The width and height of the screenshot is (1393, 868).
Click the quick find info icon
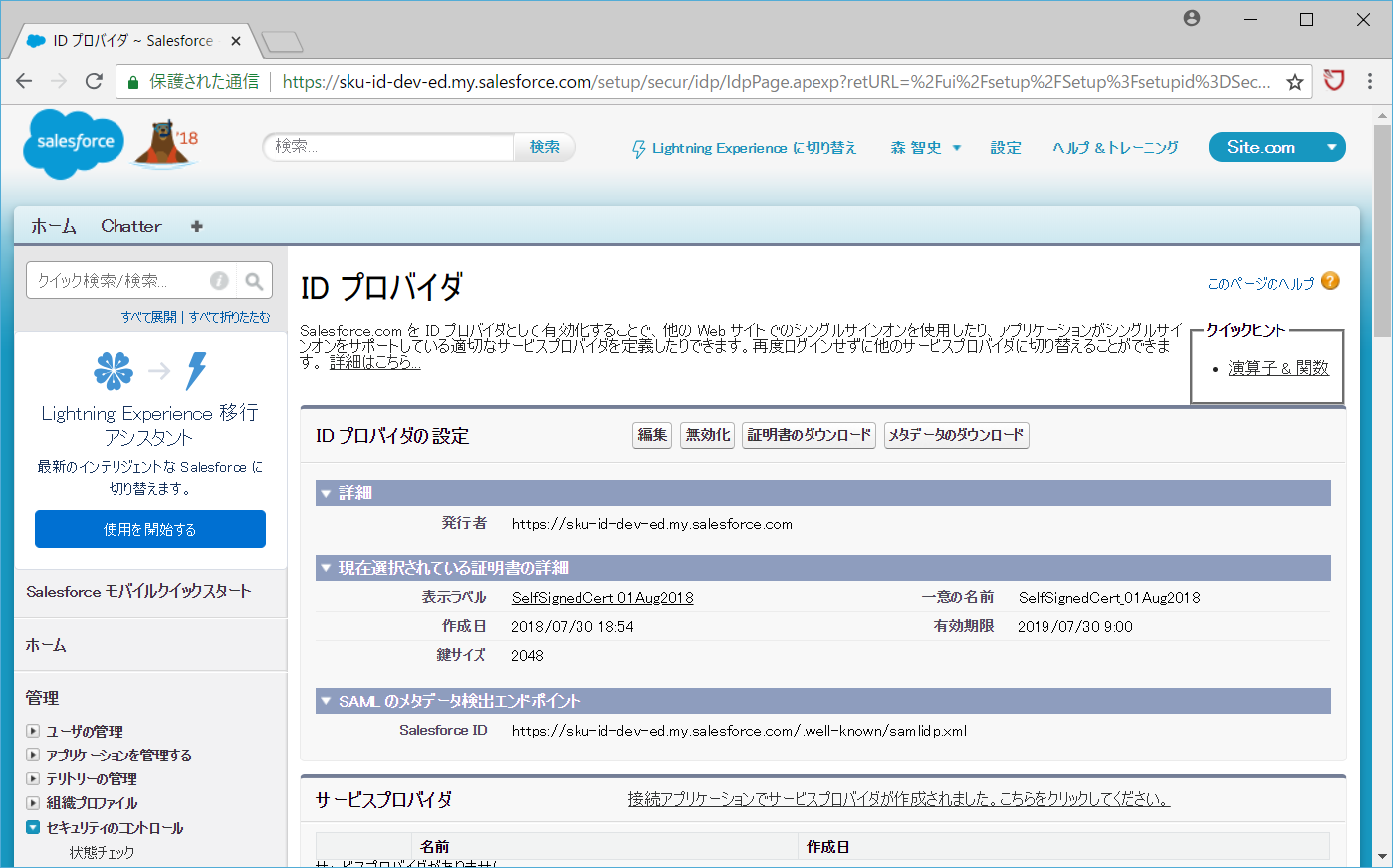(219, 281)
